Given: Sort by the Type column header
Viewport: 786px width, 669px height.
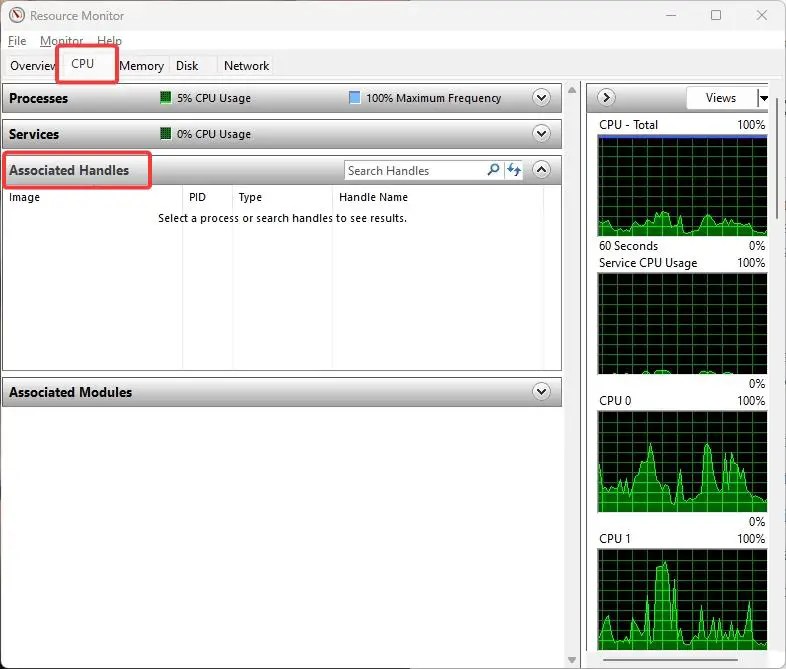Looking at the screenshot, I should point(283,197).
